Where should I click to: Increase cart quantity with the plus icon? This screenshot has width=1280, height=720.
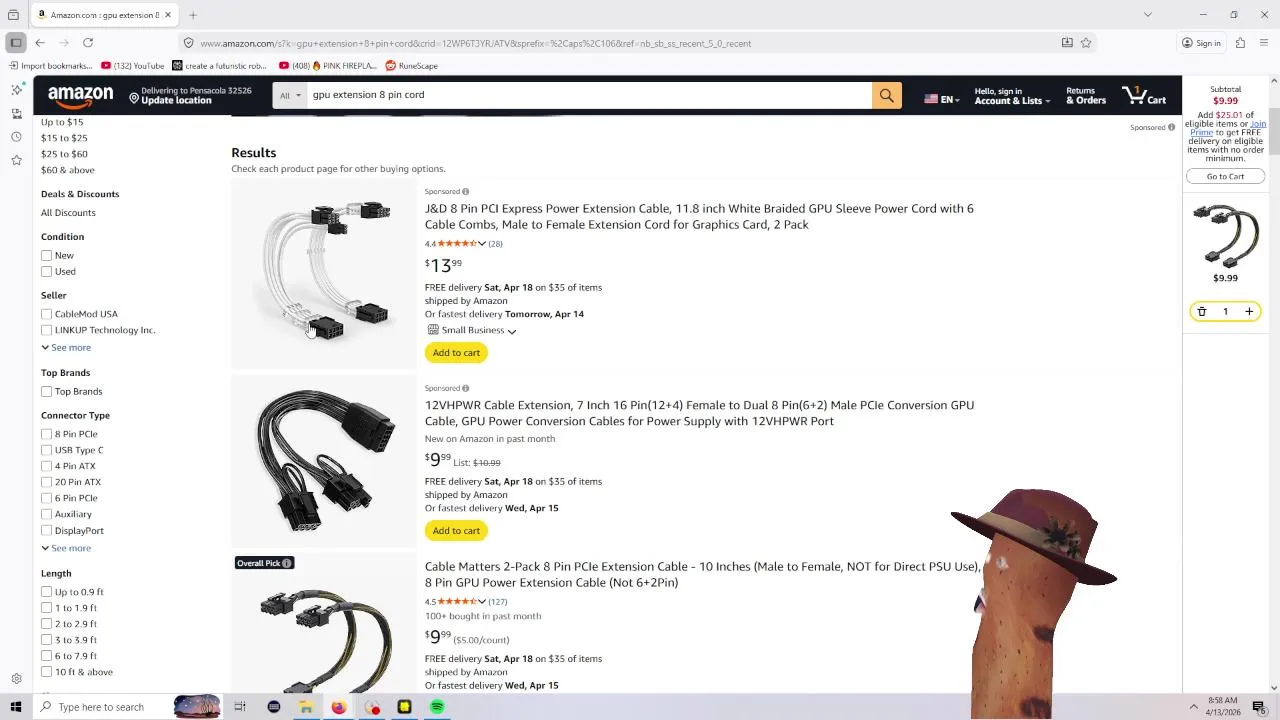pyautogui.click(x=1249, y=312)
